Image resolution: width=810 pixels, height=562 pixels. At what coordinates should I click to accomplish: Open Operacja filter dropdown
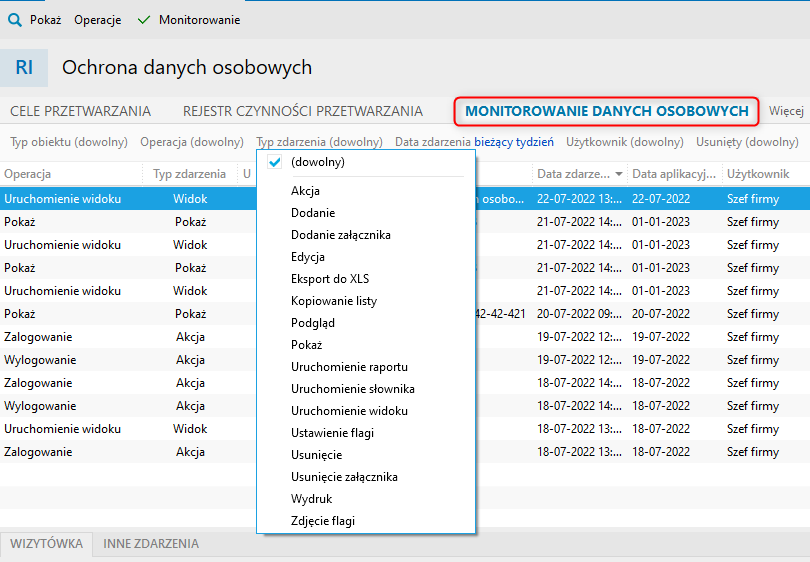pos(192,142)
